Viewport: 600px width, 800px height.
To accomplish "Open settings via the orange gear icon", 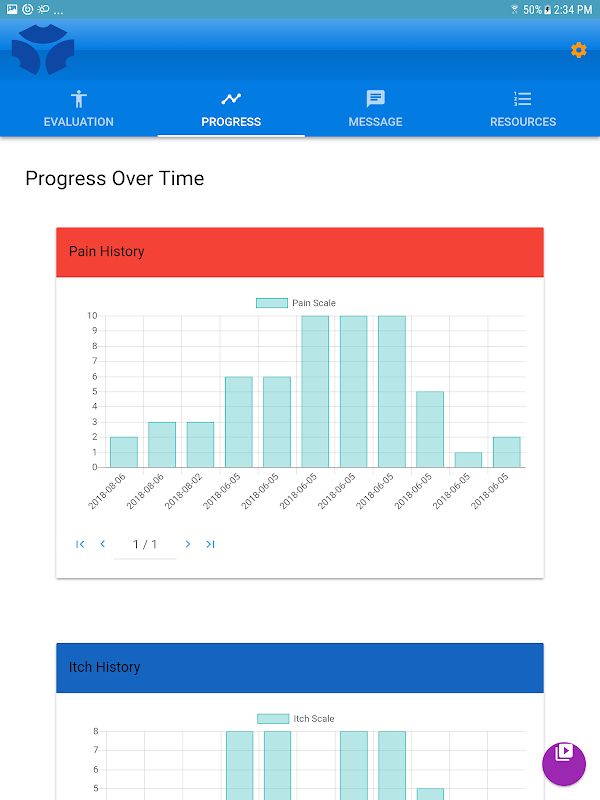I will (x=579, y=50).
